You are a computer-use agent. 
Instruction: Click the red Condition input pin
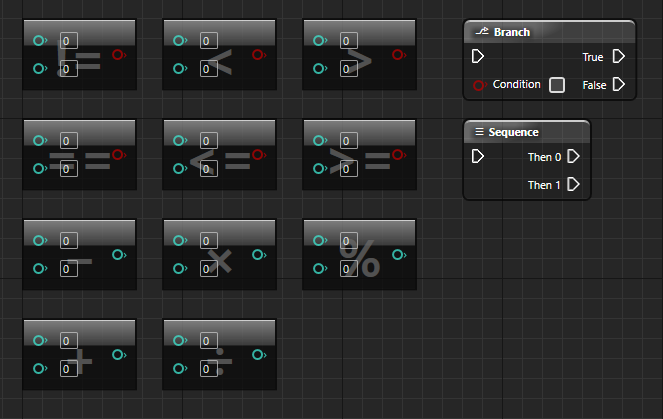[479, 85]
